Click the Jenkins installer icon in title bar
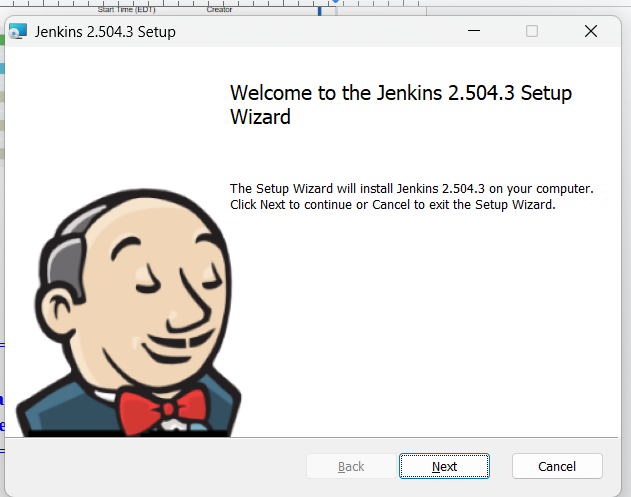The width and height of the screenshot is (631, 497). coord(17,31)
